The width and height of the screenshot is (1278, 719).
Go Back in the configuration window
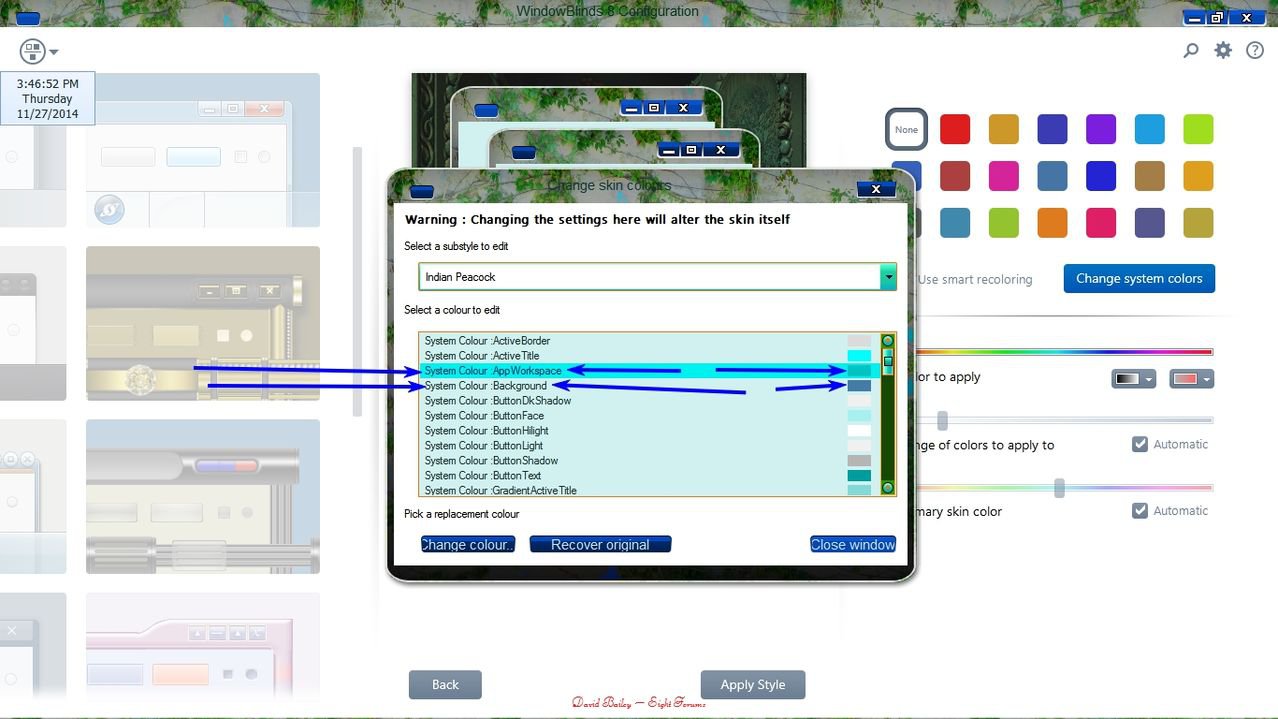pyautogui.click(x=445, y=685)
